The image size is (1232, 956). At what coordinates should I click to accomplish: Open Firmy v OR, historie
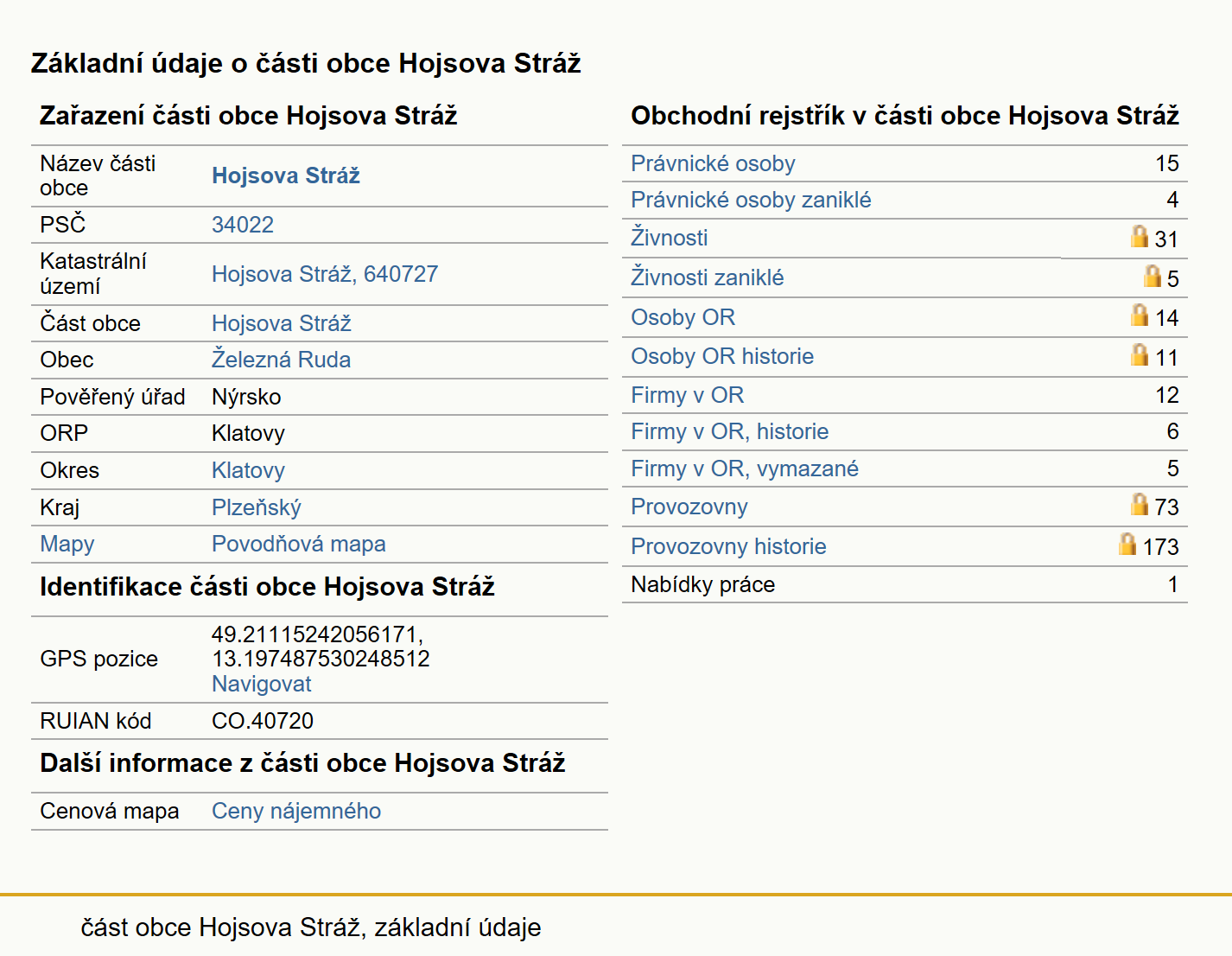point(729,431)
